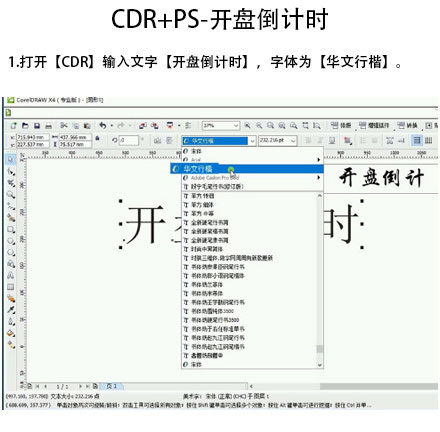Click the font list scrollbar thumb

pos(320,349)
